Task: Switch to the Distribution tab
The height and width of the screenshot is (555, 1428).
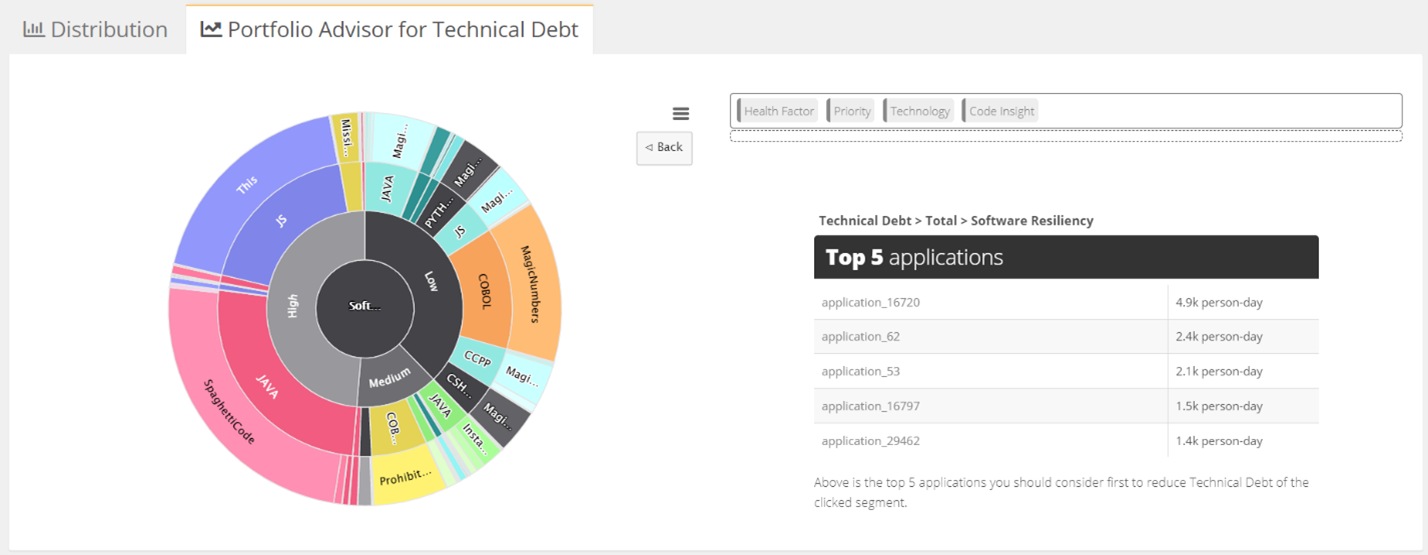Action: coord(96,30)
